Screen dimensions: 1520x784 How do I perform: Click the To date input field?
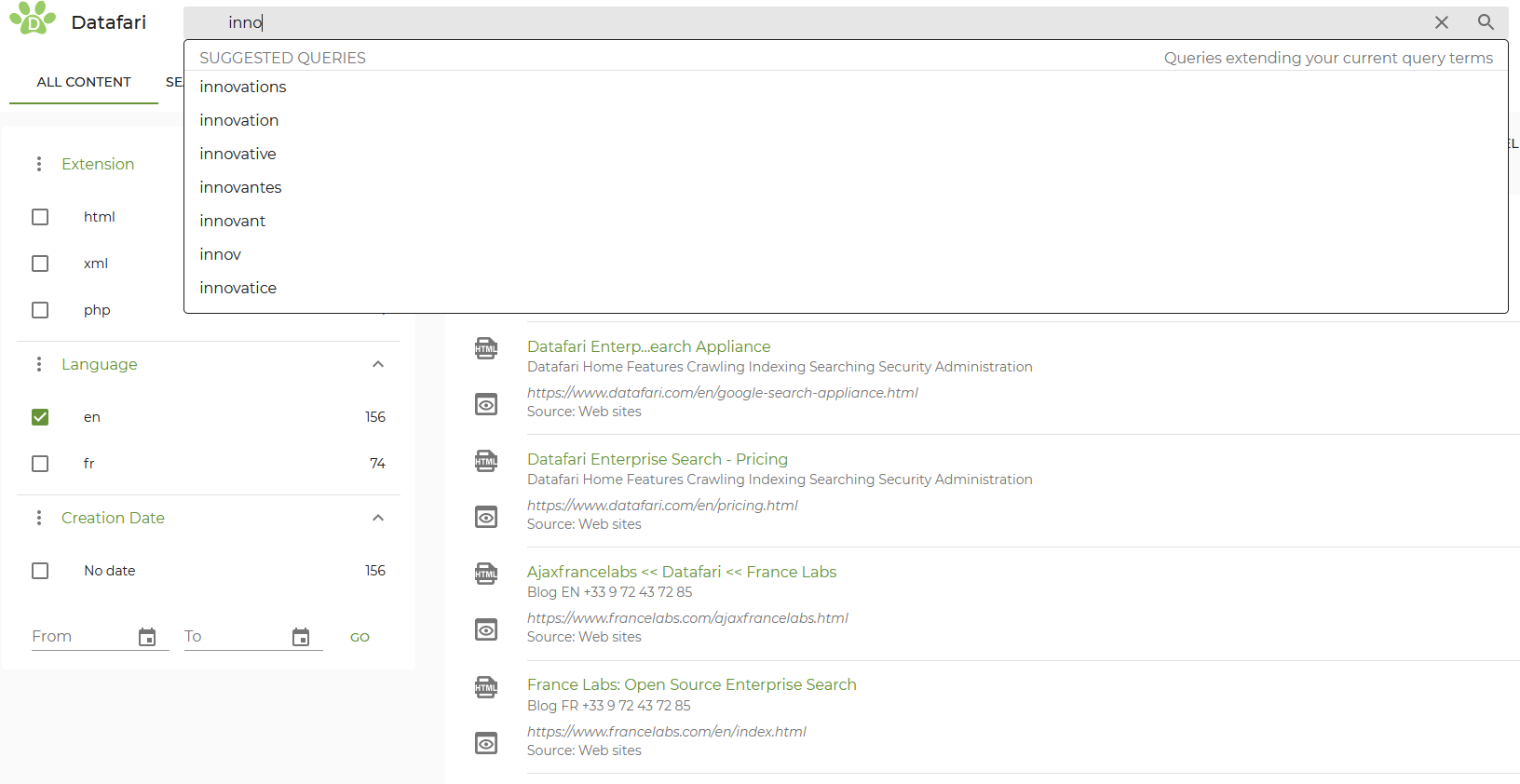(237, 637)
